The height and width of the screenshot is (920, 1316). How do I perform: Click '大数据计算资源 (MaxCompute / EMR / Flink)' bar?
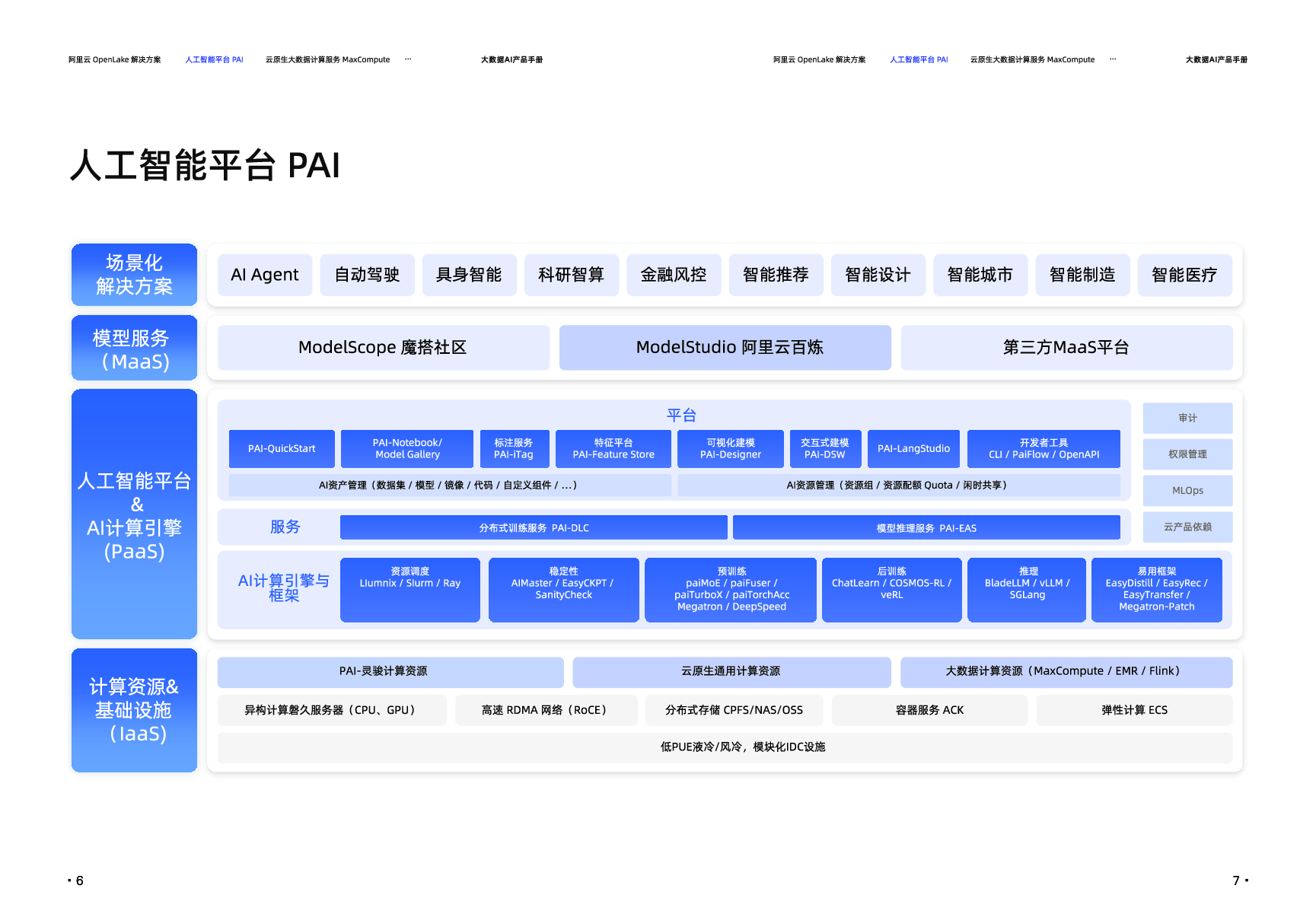(x=1066, y=672)
